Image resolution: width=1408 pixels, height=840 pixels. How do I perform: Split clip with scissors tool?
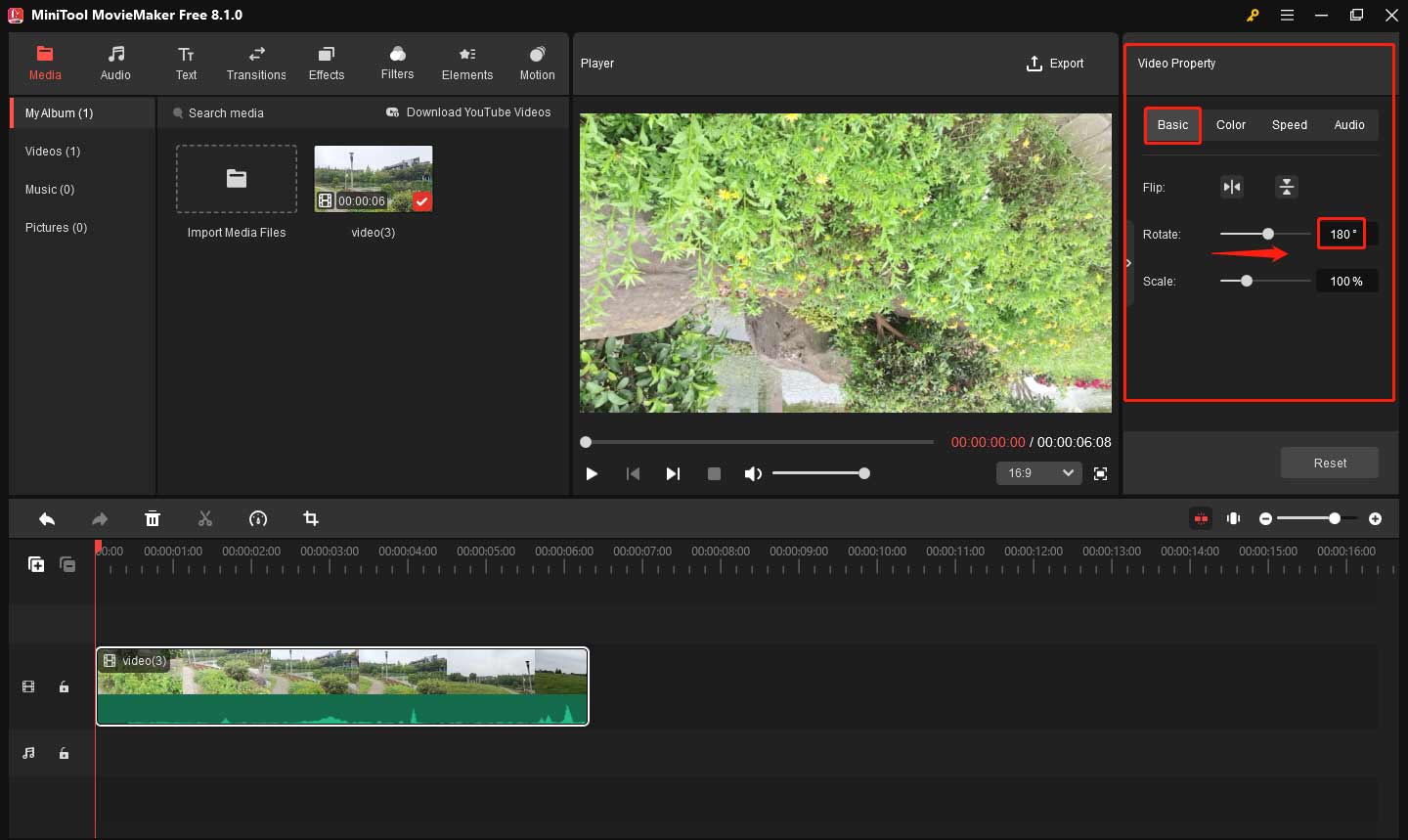point(205,519)
